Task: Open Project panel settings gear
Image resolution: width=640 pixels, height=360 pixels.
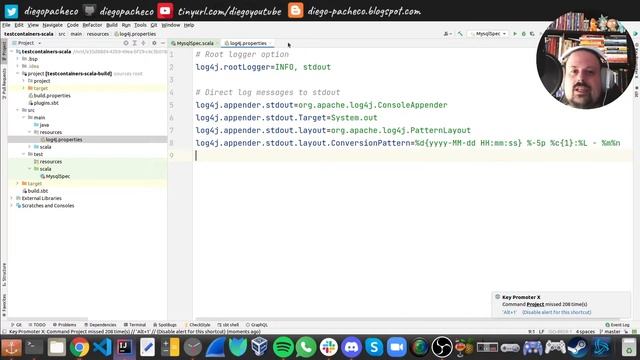Action: (154, 43)
